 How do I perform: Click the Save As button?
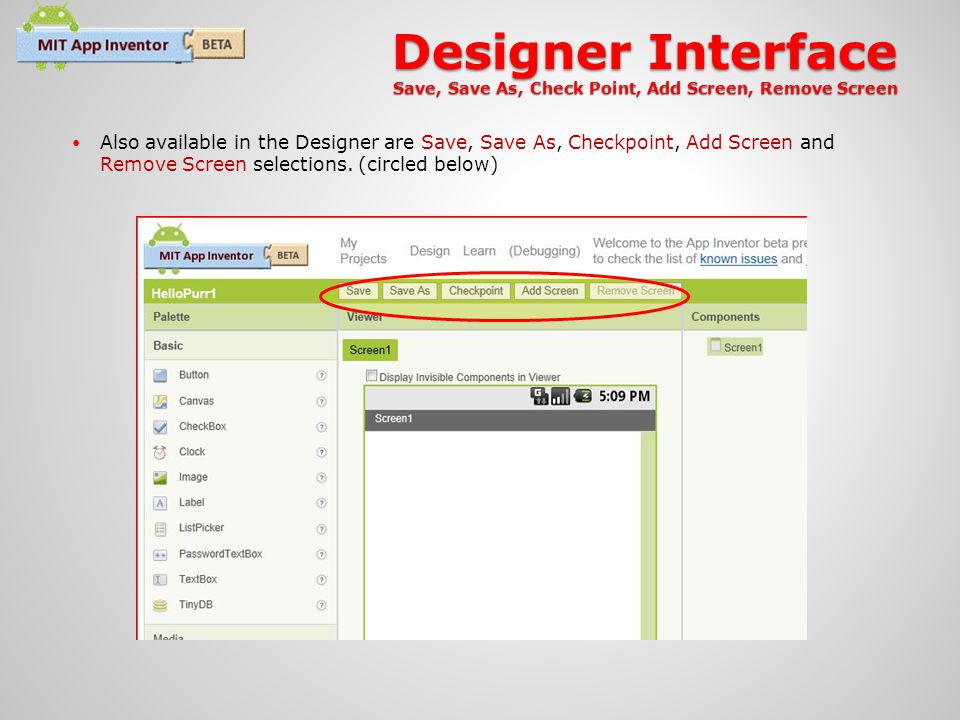(410, 291)
